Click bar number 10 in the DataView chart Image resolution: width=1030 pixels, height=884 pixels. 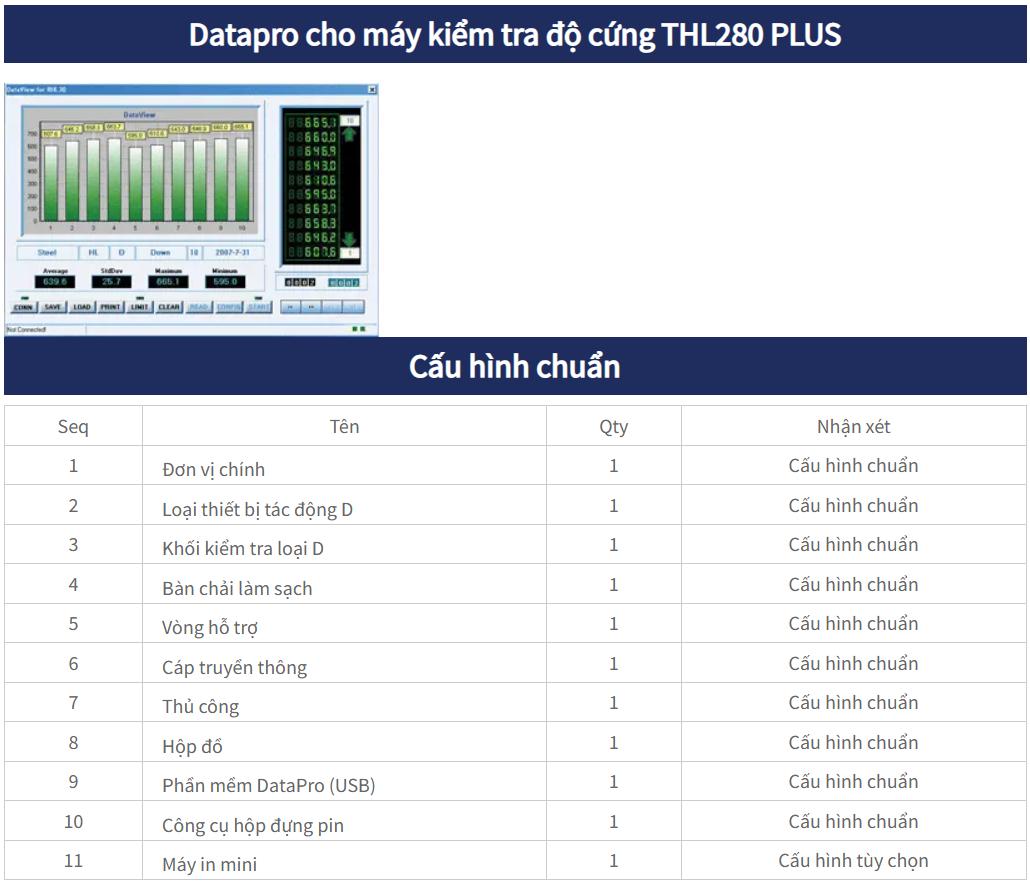click(x=242, y=179)
